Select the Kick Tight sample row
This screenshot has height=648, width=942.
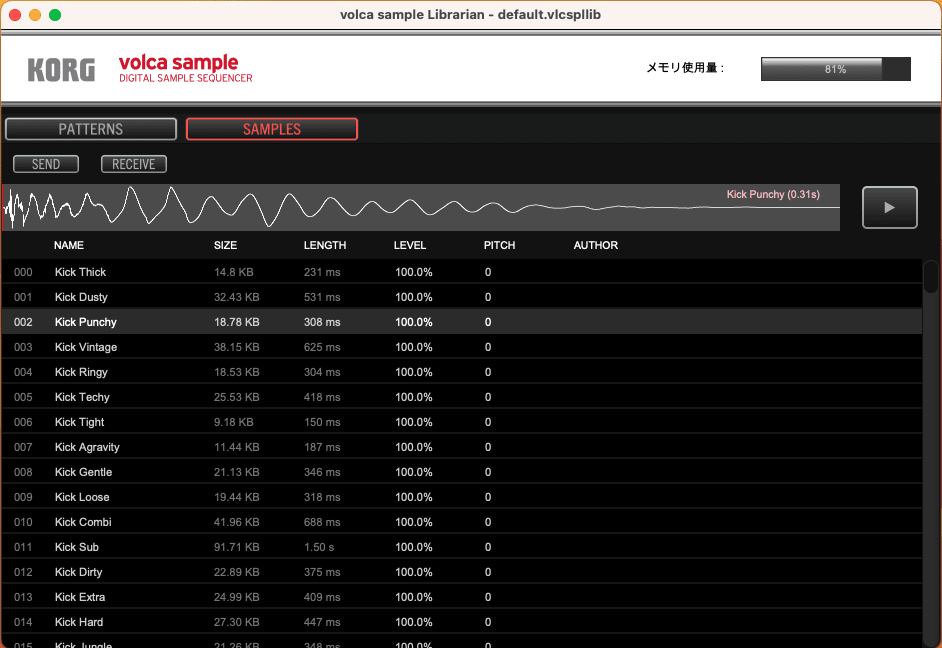click(x=461, y=422)
